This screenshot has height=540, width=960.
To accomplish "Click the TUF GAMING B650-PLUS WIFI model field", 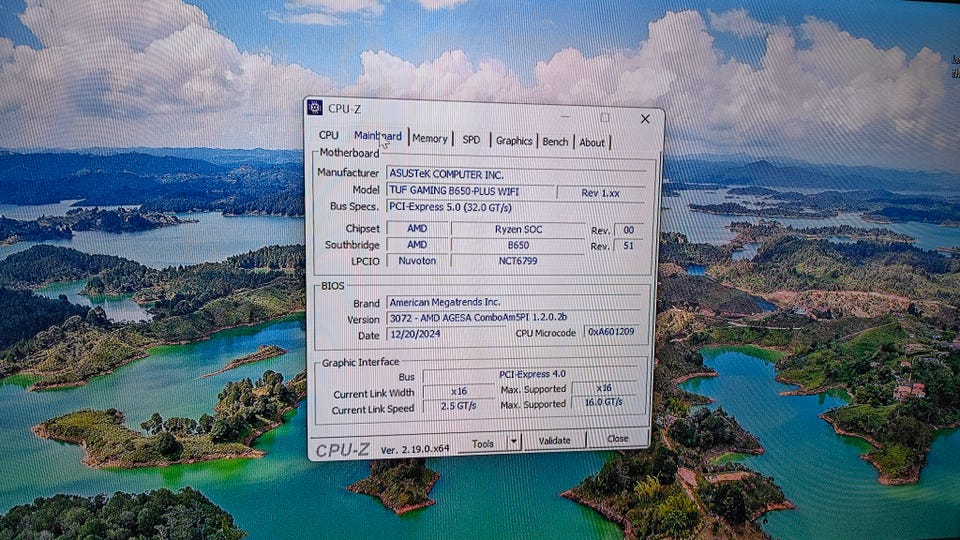I will pos(470,191).
